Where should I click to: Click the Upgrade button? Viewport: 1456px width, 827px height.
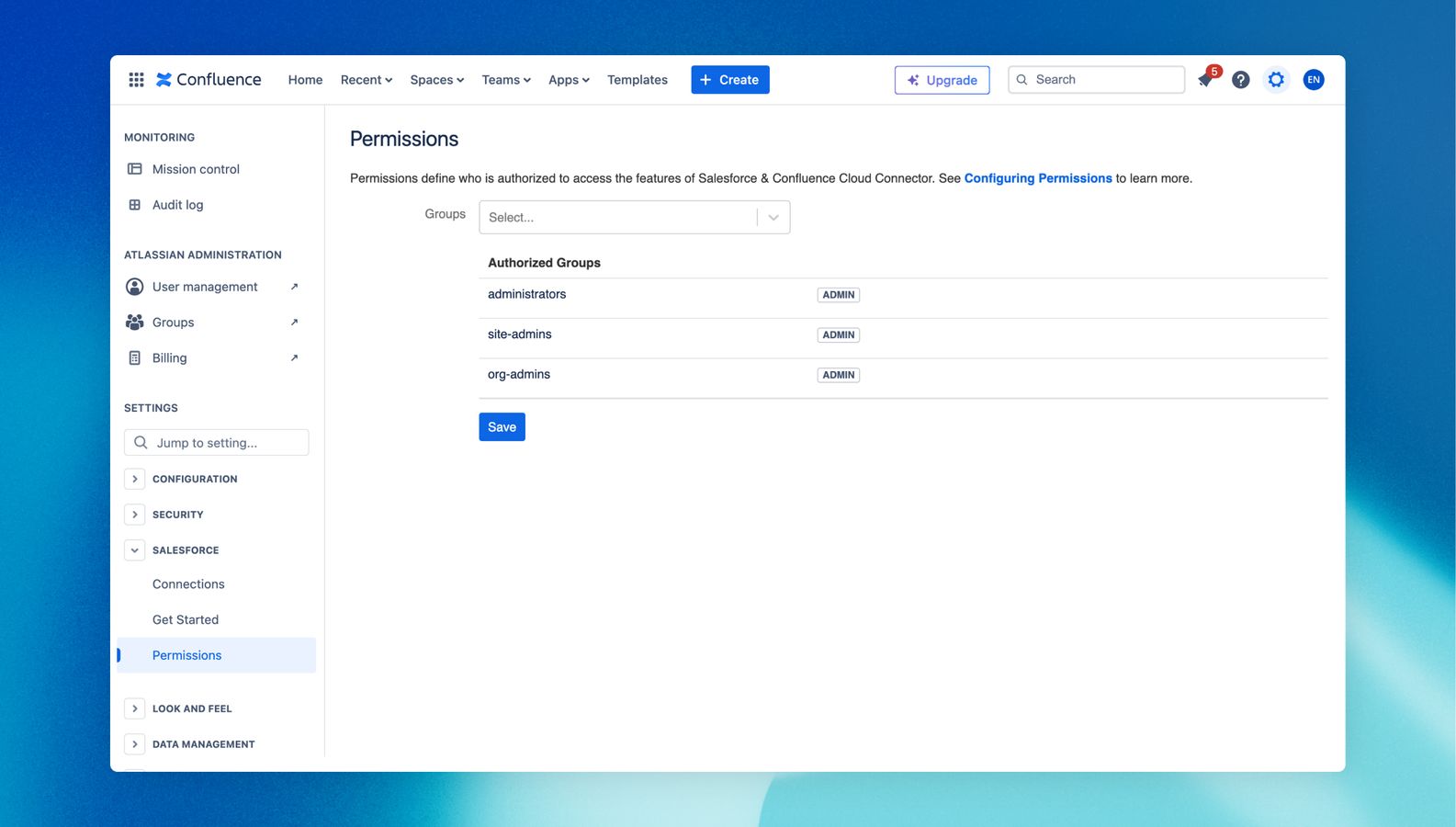(942, 80)
